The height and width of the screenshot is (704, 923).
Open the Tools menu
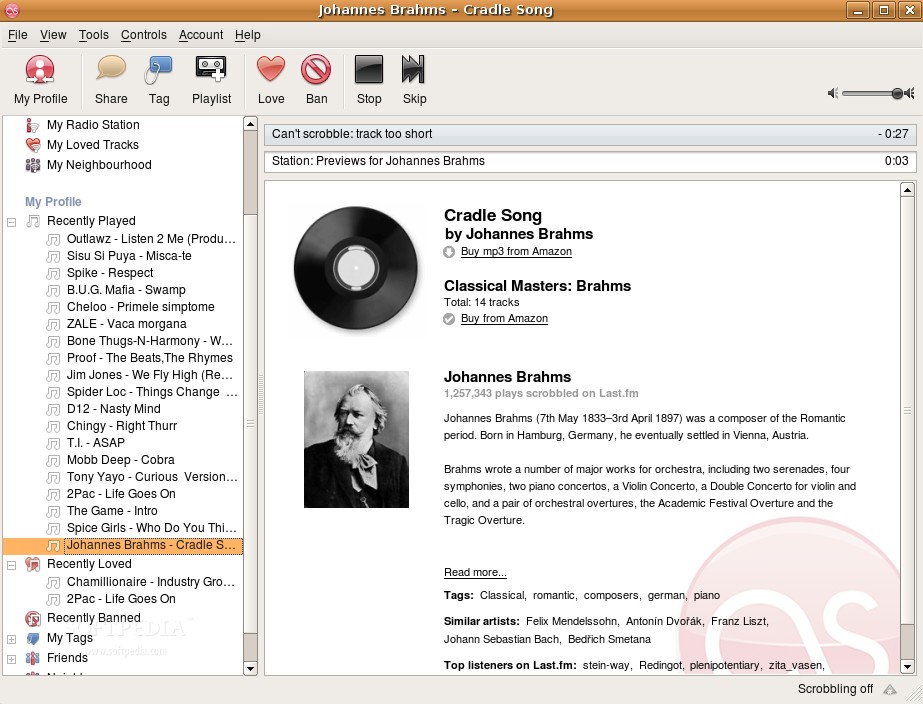coord(94,35)
